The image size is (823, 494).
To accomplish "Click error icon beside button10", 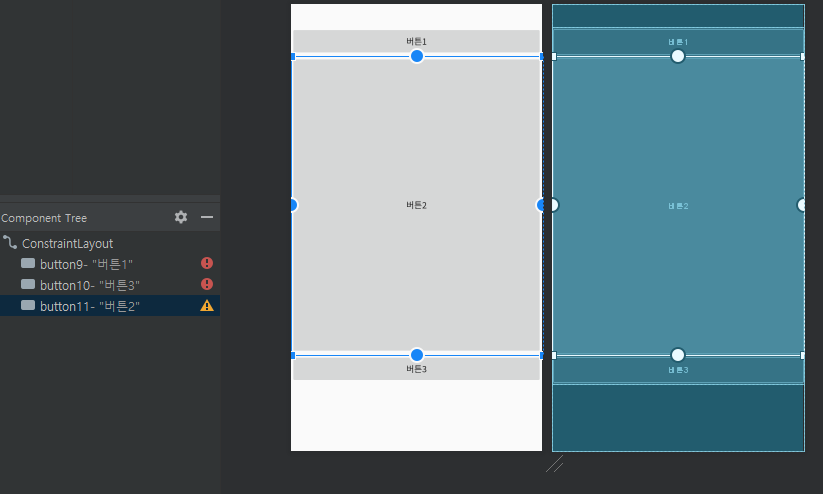I will pyautogui.click(x=207, y=284).
